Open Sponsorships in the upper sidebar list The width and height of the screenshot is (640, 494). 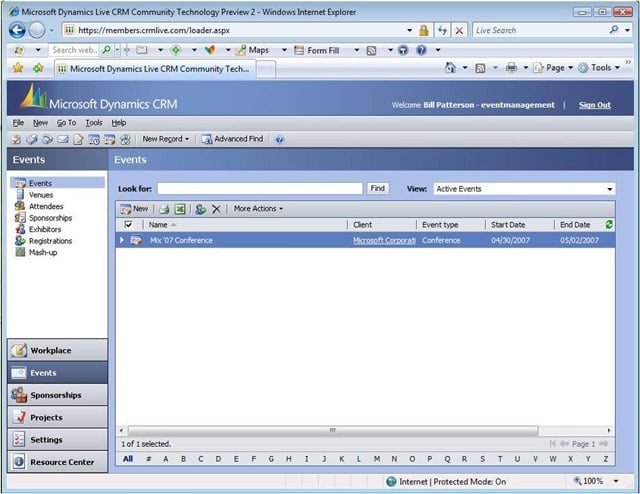click(50, 218)
